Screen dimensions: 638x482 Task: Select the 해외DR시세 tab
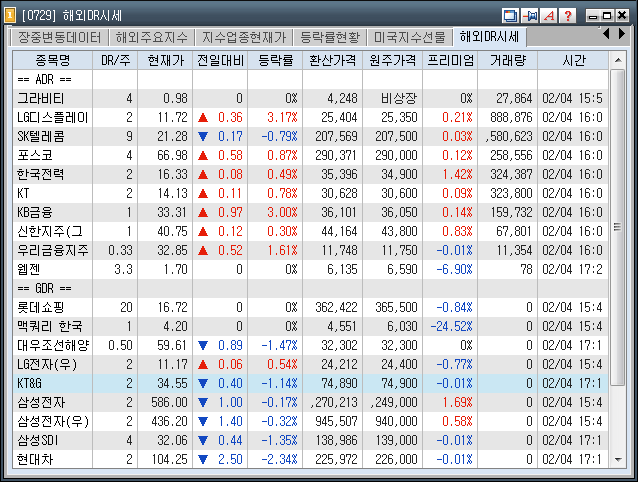tap(489, 37)
